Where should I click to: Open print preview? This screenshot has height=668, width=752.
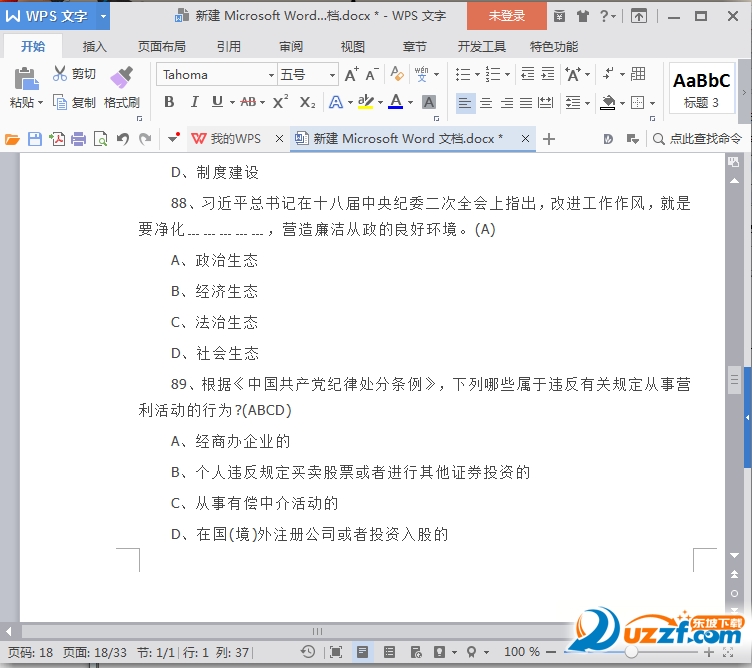pyautogui.click(x=100, y=139)
